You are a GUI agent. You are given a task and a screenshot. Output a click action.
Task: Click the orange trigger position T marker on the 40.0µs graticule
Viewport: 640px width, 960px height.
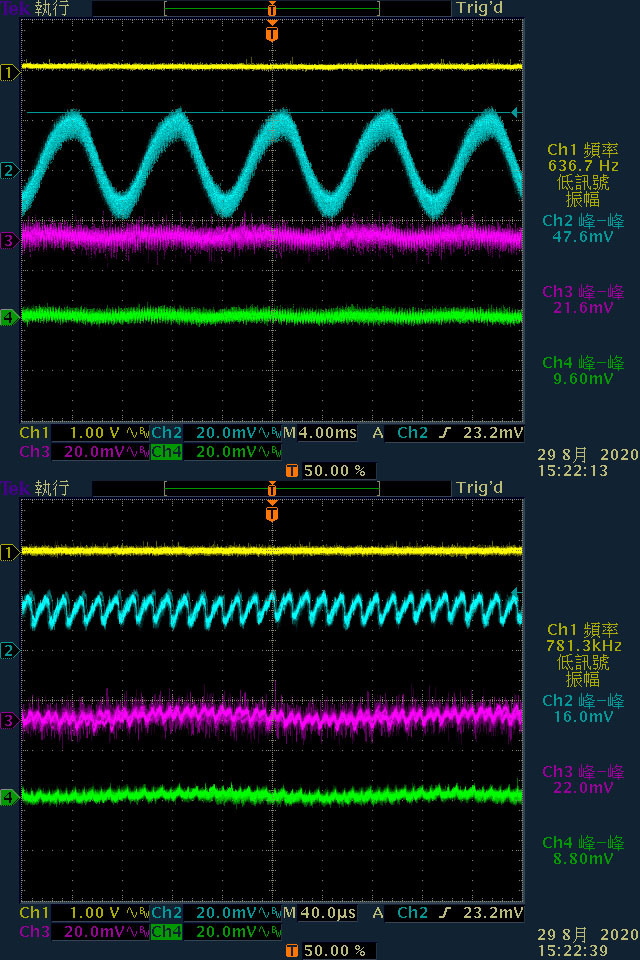point(272,512)
